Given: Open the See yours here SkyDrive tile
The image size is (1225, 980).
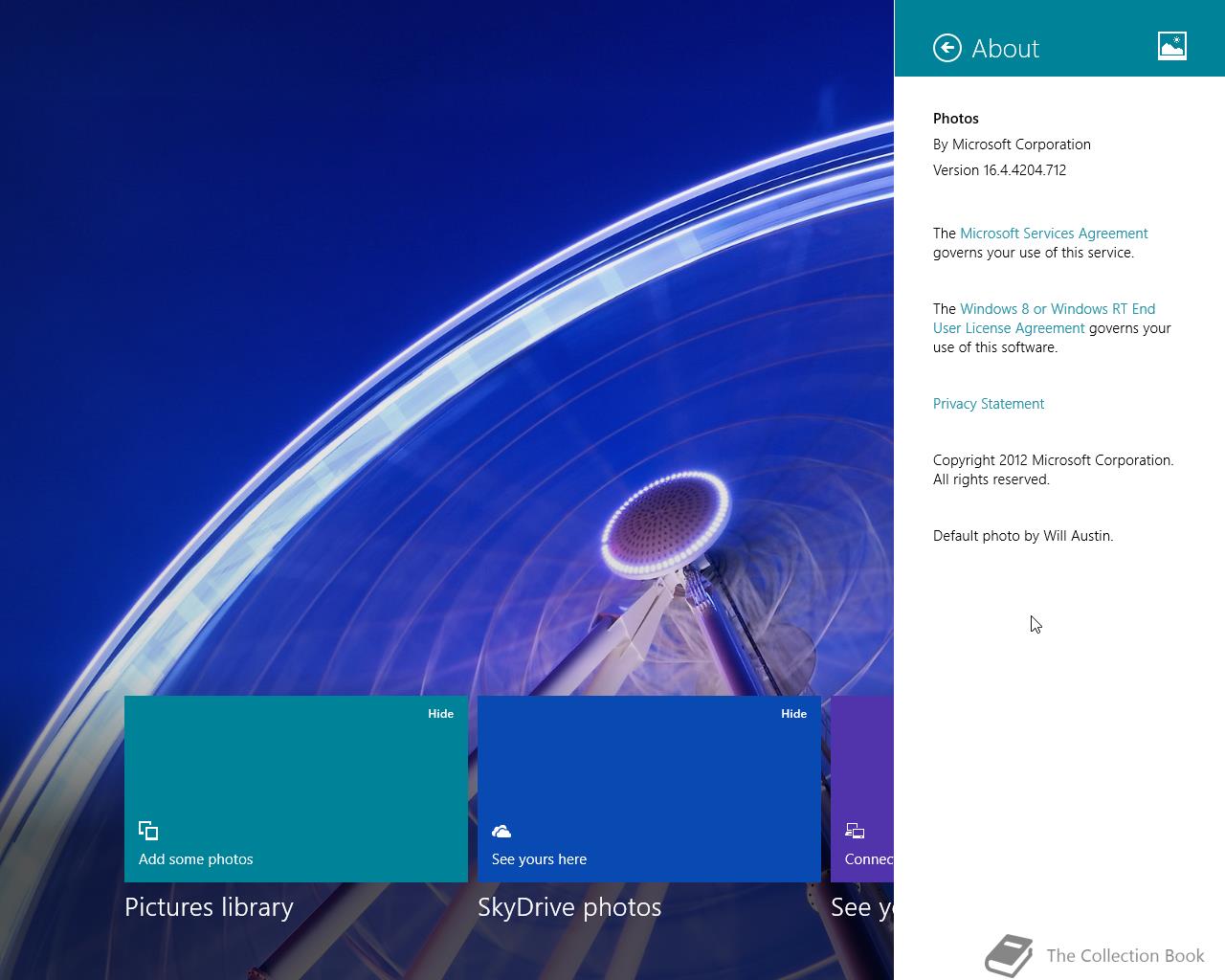Looking at the screenshot, I should [649, 789].
